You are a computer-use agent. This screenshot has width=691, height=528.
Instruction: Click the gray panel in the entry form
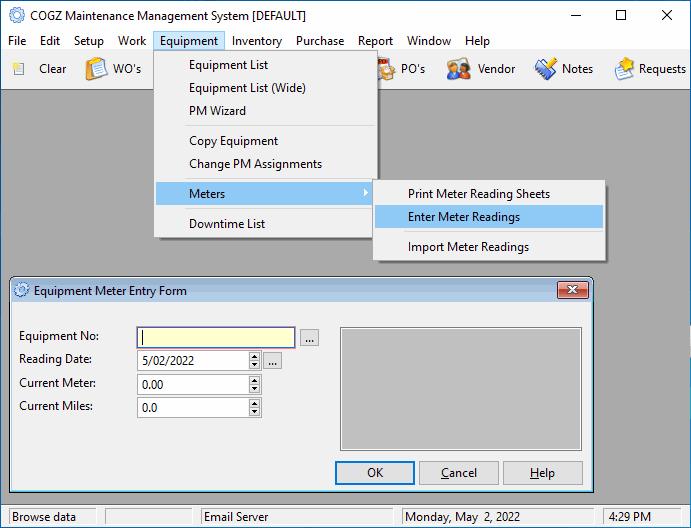pyautogui.click(x=461, y=389)
